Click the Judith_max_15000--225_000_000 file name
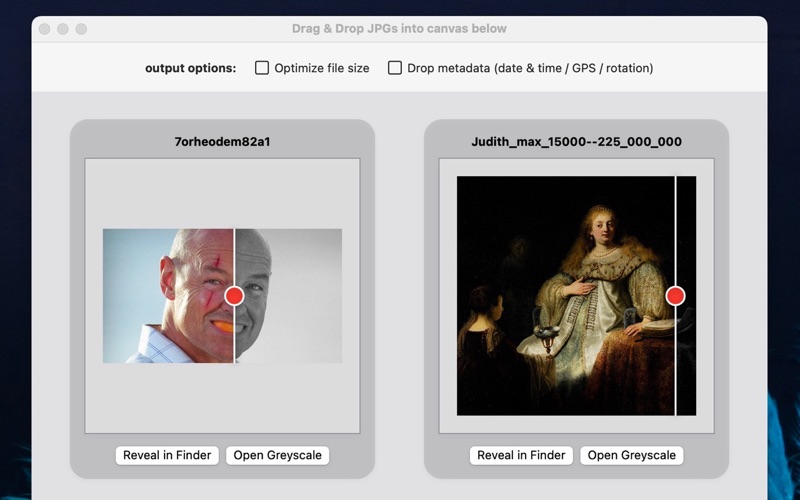800x500 pixels. tap(577, 142)
